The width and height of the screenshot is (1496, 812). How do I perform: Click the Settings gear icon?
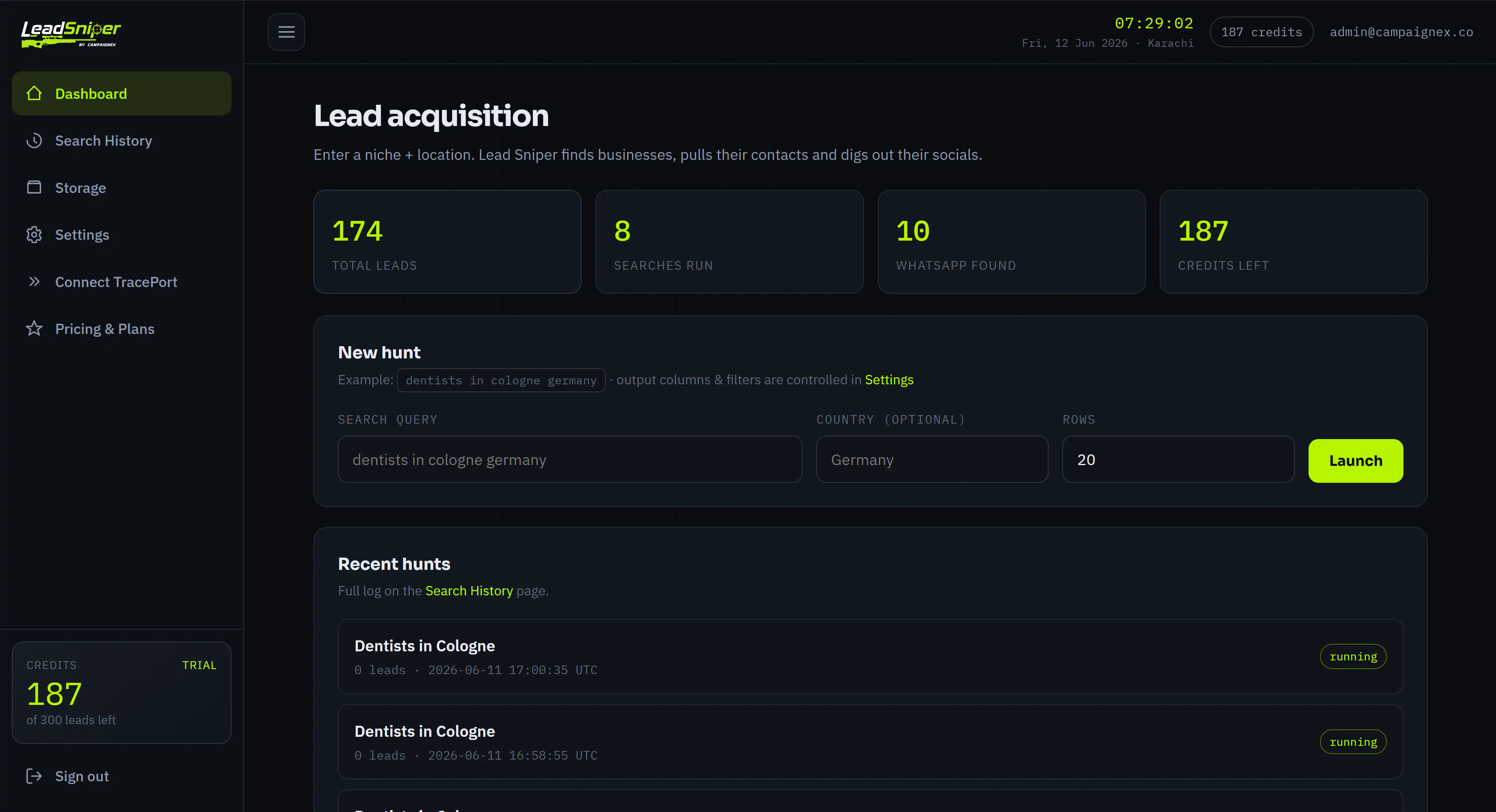click(34, 235)
